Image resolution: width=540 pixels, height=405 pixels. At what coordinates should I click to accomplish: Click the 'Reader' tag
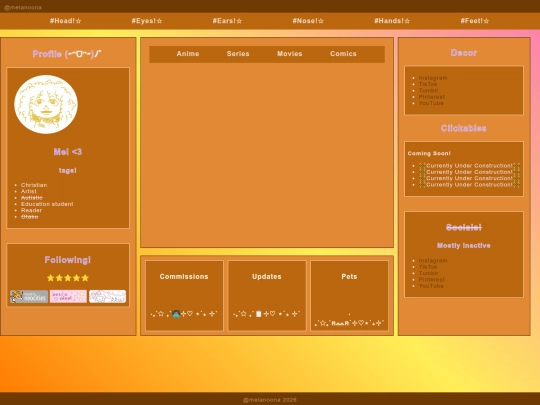coord(31,210)
